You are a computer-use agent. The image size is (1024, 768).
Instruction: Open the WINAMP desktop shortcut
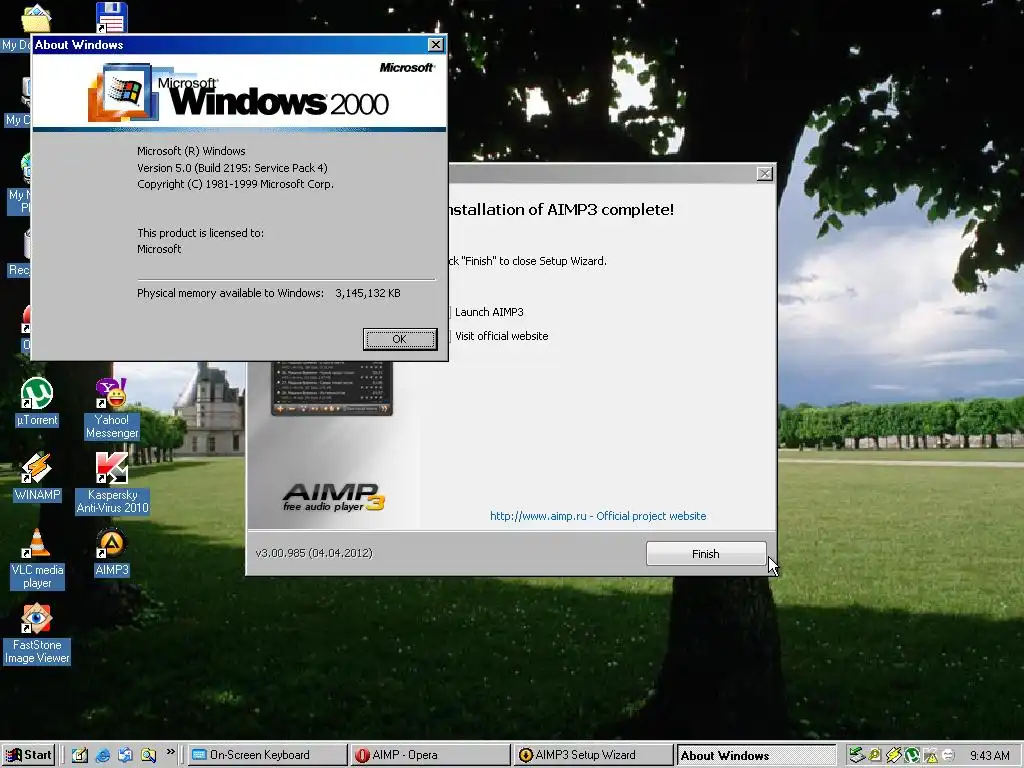coord(37,477)
